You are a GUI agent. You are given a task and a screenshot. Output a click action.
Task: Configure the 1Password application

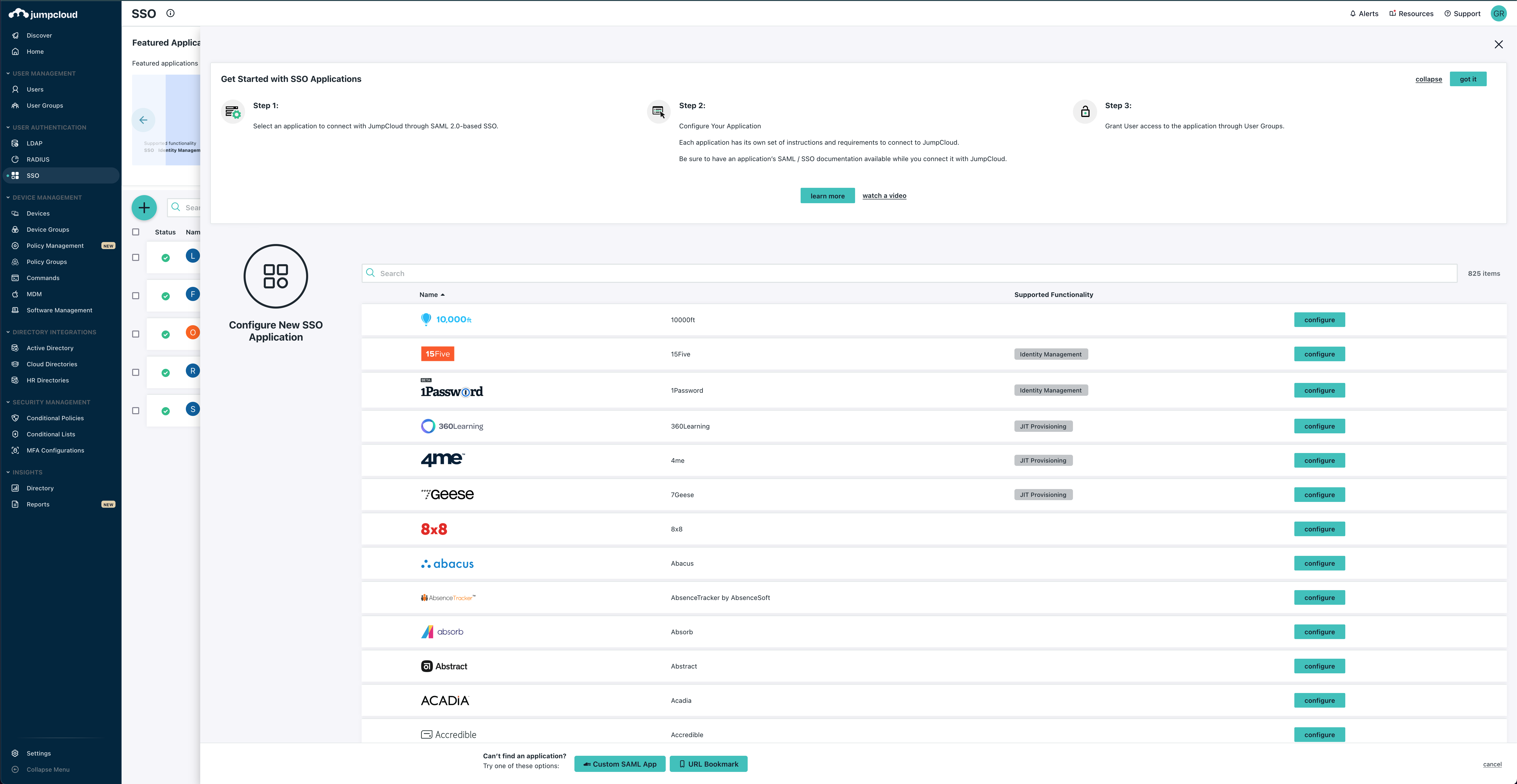(1319, 390)
